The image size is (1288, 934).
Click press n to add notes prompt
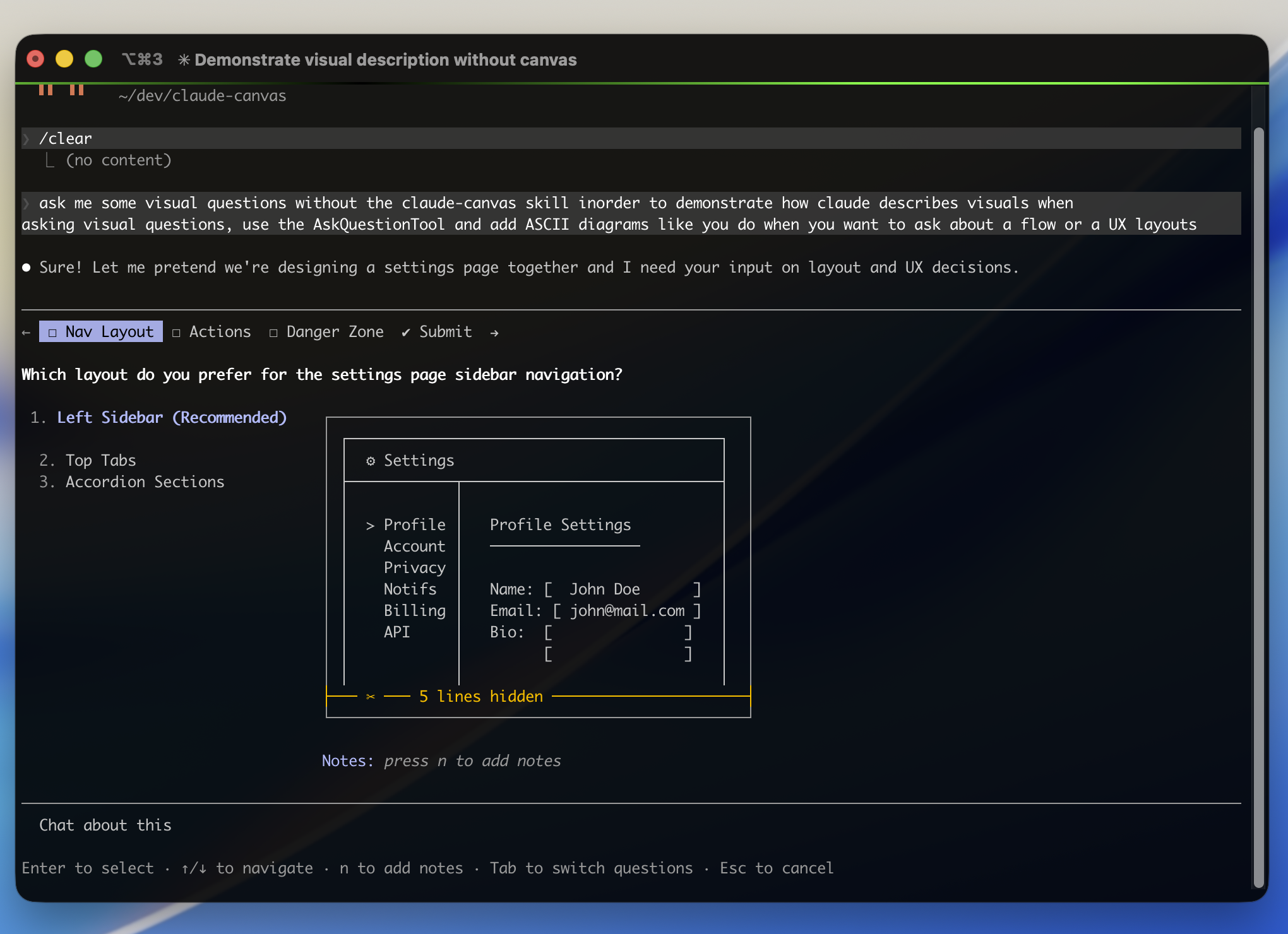[x=472, y=760]
